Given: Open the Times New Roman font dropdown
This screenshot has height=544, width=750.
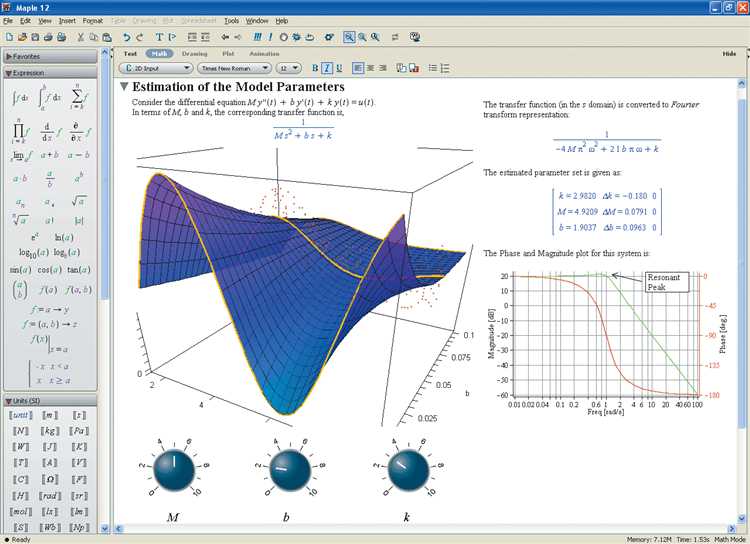Looking at the screenshot, I should (234, 68).
